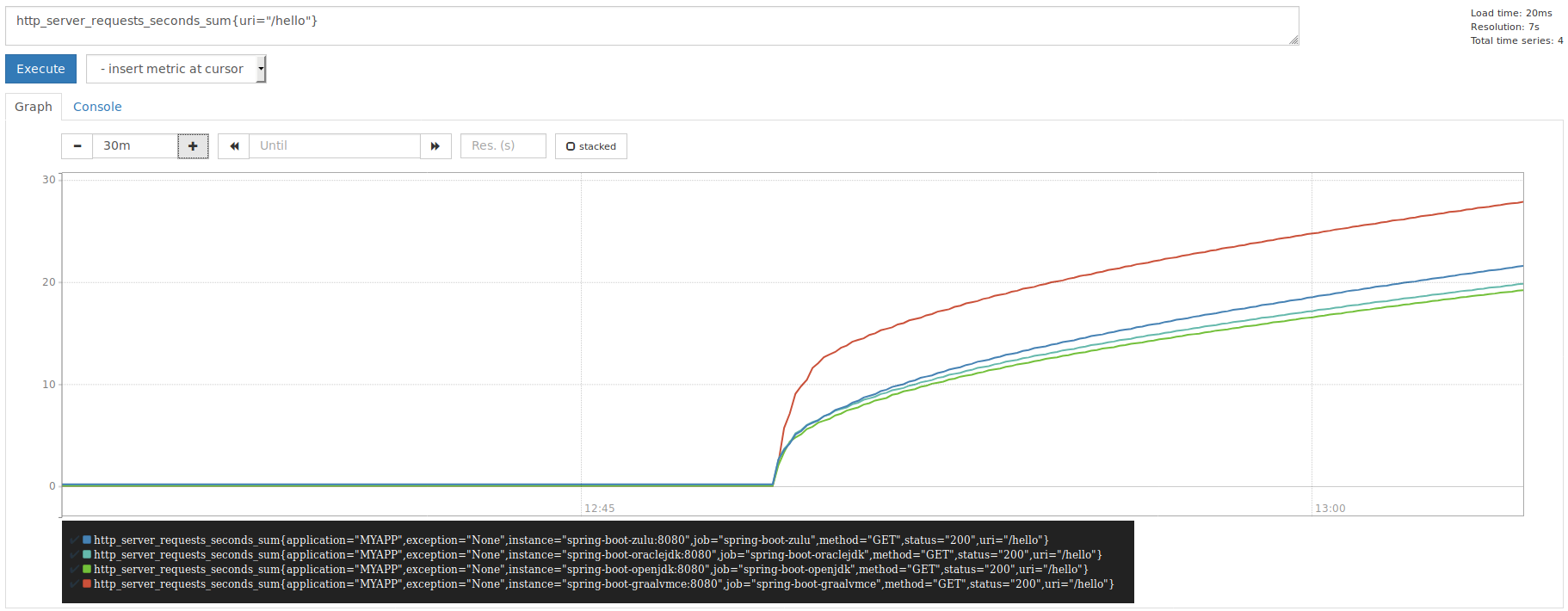Select the Graph tab
This screenshot has height=611, width=1568.
34,107
